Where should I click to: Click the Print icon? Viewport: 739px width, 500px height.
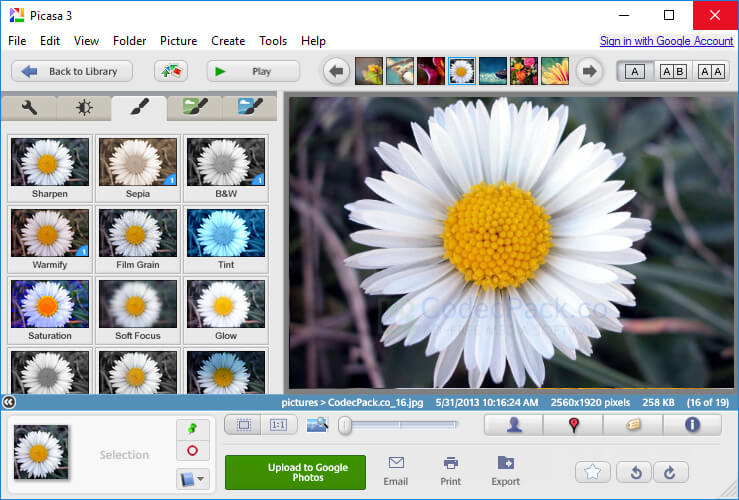coord(451,463)
